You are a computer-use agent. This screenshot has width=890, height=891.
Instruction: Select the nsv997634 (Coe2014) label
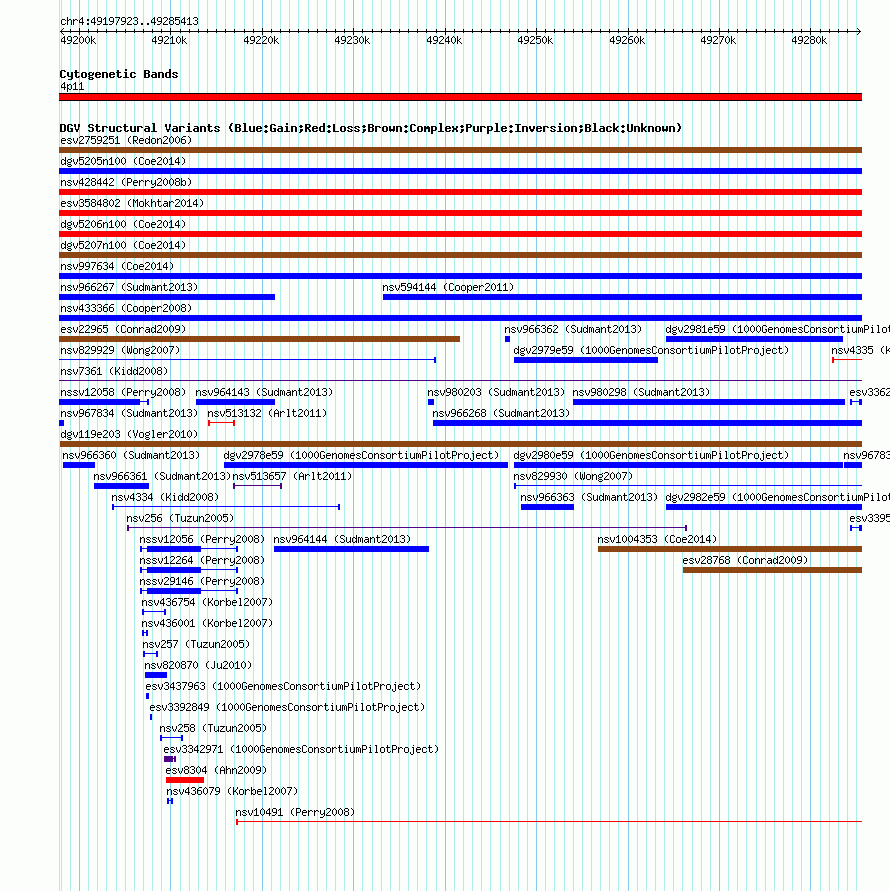[117, 266]
